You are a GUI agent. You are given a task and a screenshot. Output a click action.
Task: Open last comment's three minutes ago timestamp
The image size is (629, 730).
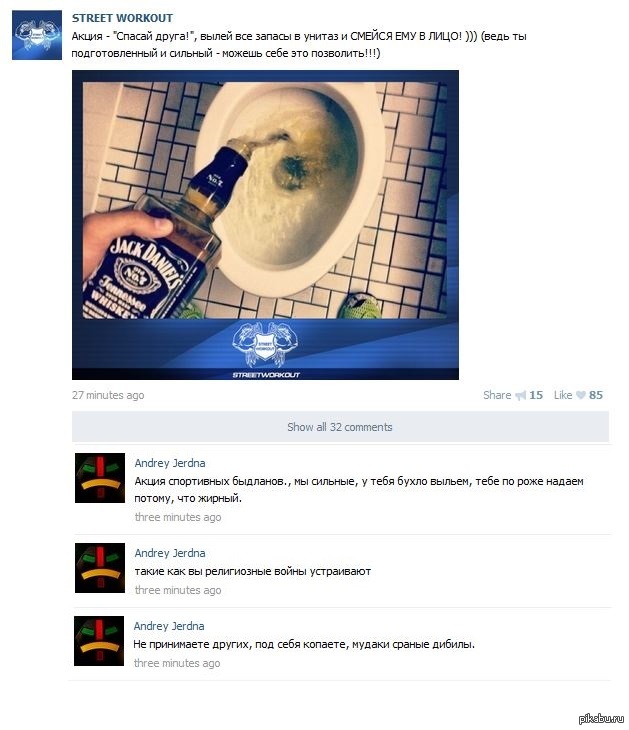(177, 663)
